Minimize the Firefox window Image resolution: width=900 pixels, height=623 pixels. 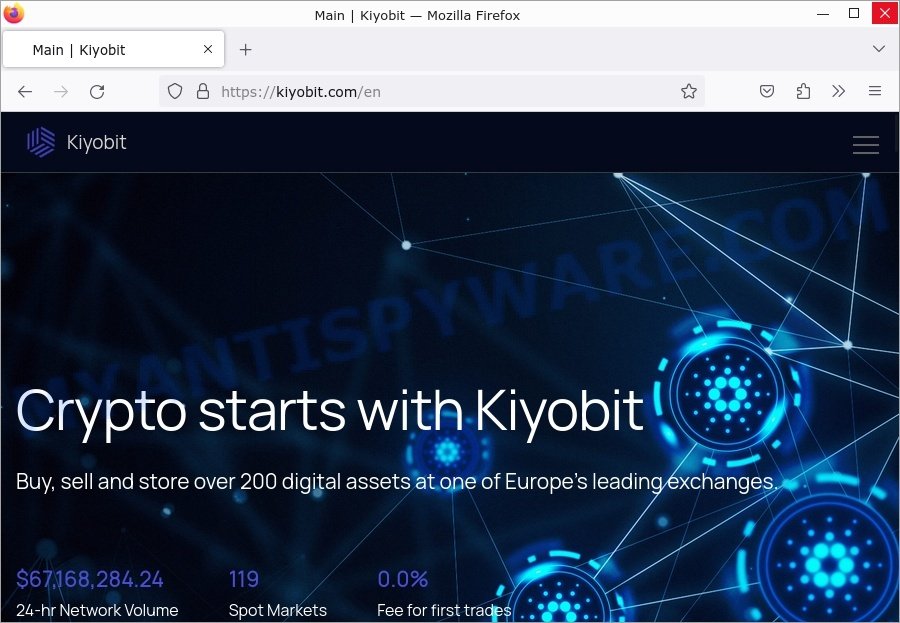pyautogui.click(x=823, y=14)
